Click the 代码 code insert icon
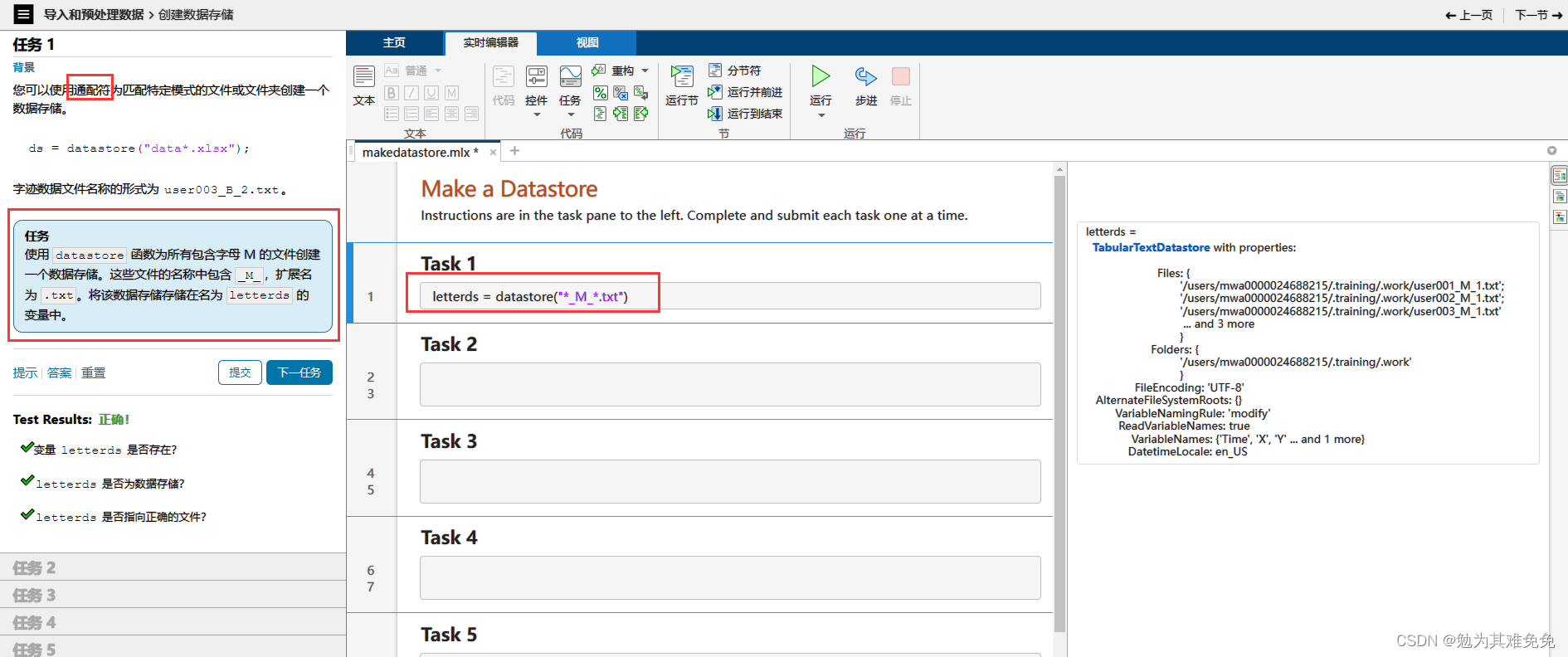The image size is (1568, 657). [x=504, y=77]
